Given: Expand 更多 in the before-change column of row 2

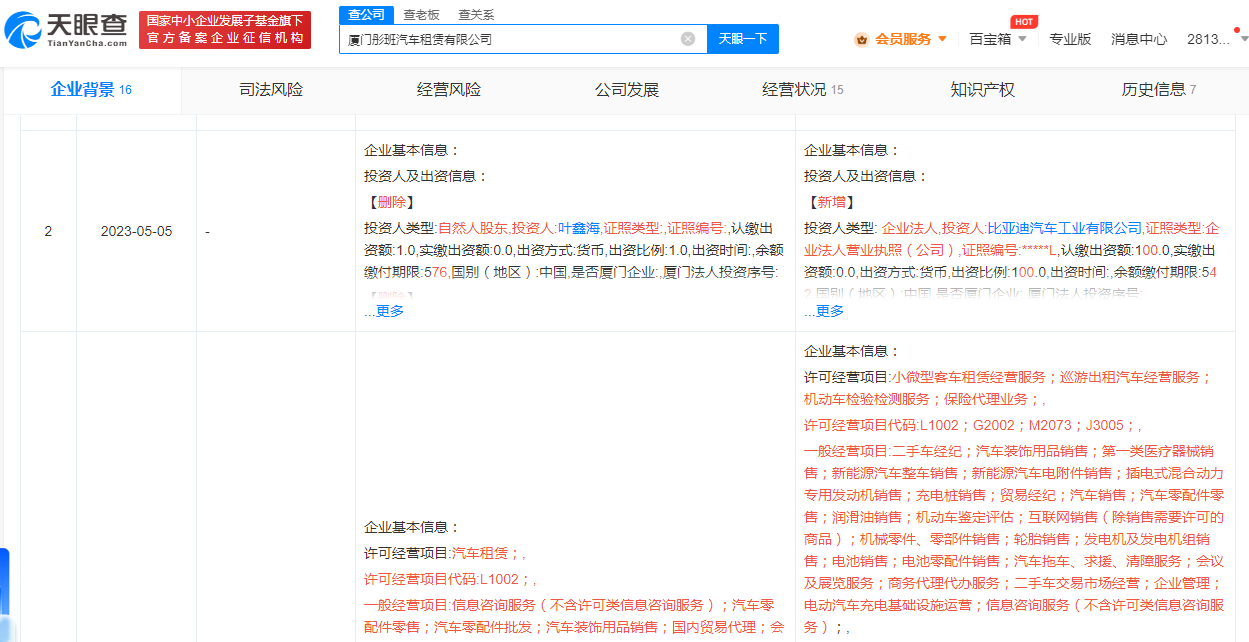Looking at the screenshot, I should click(x=390, y=311).
